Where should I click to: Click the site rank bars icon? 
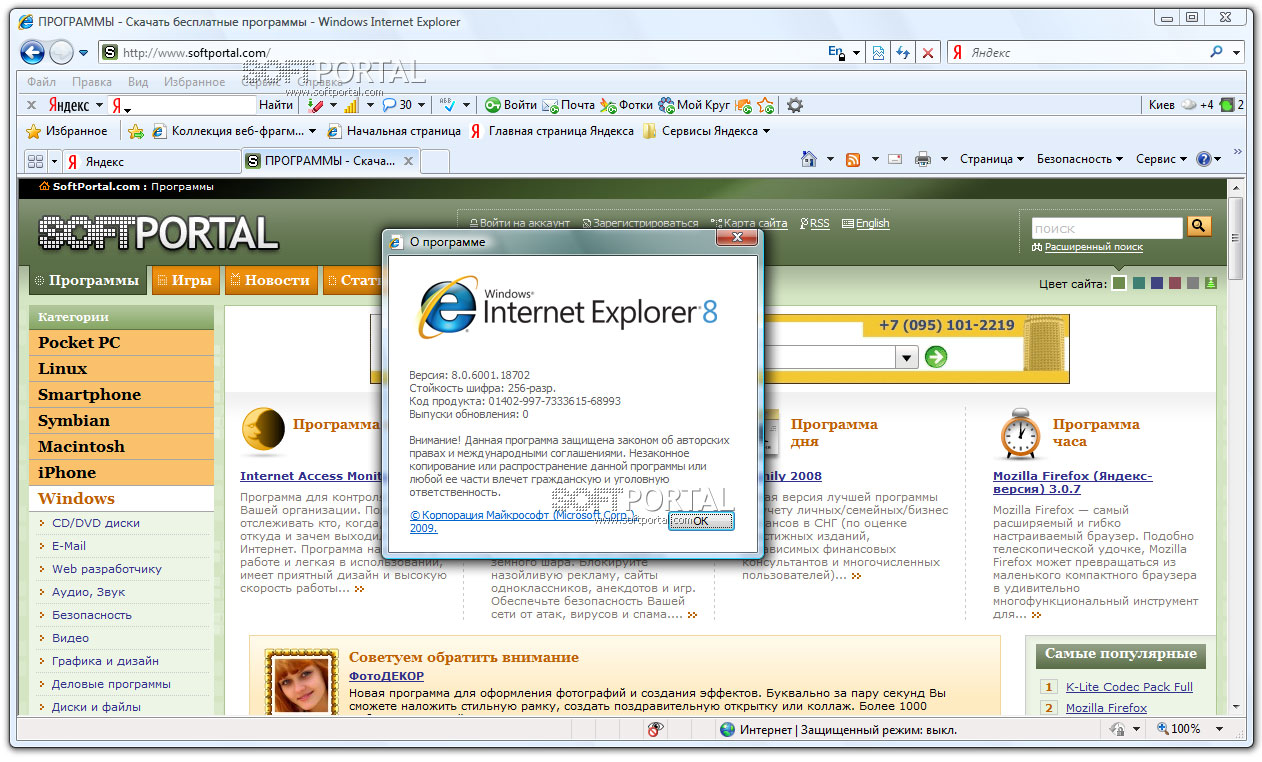coord(351,105)
